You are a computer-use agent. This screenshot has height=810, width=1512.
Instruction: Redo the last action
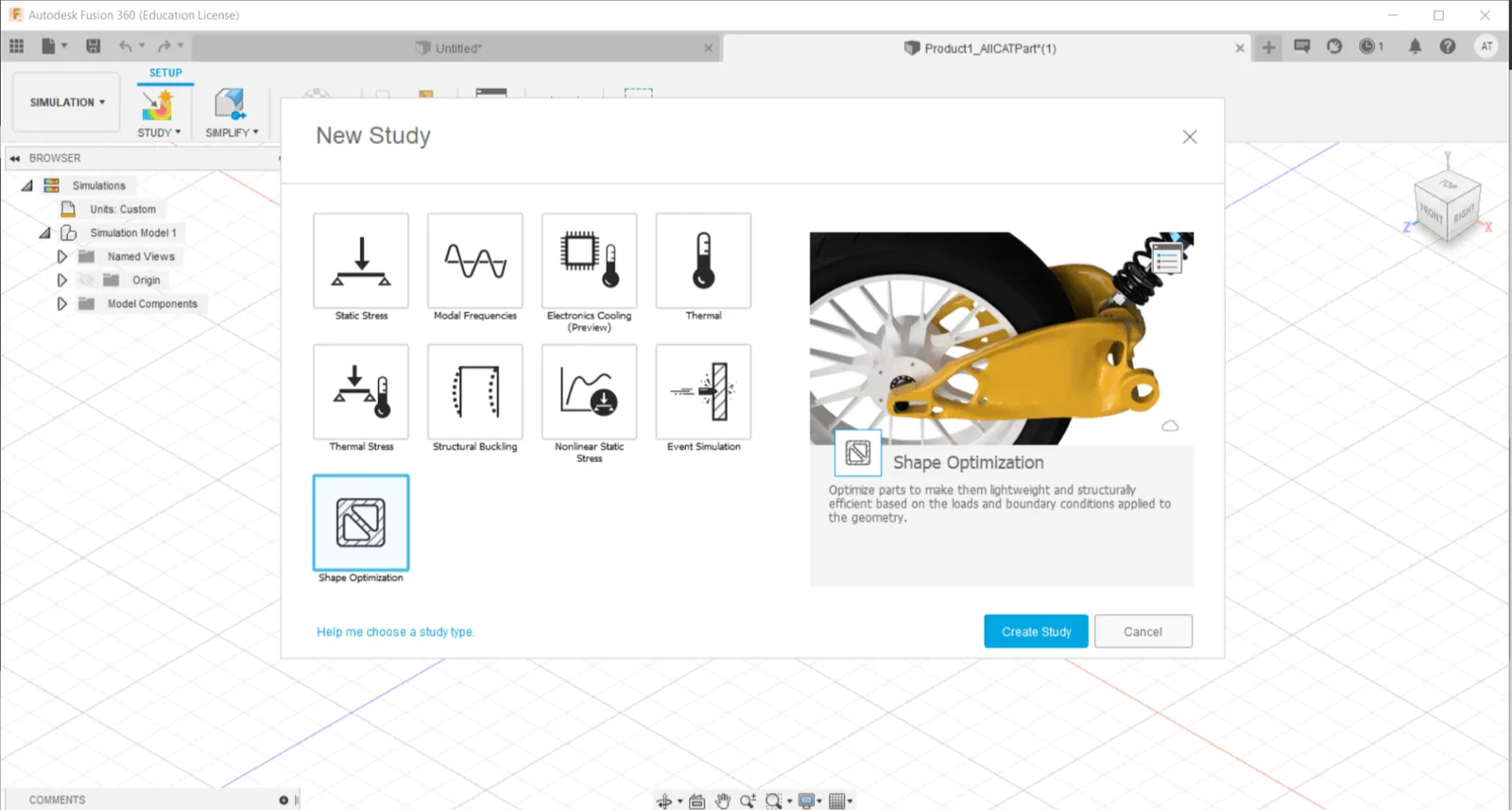click(164, 46)
